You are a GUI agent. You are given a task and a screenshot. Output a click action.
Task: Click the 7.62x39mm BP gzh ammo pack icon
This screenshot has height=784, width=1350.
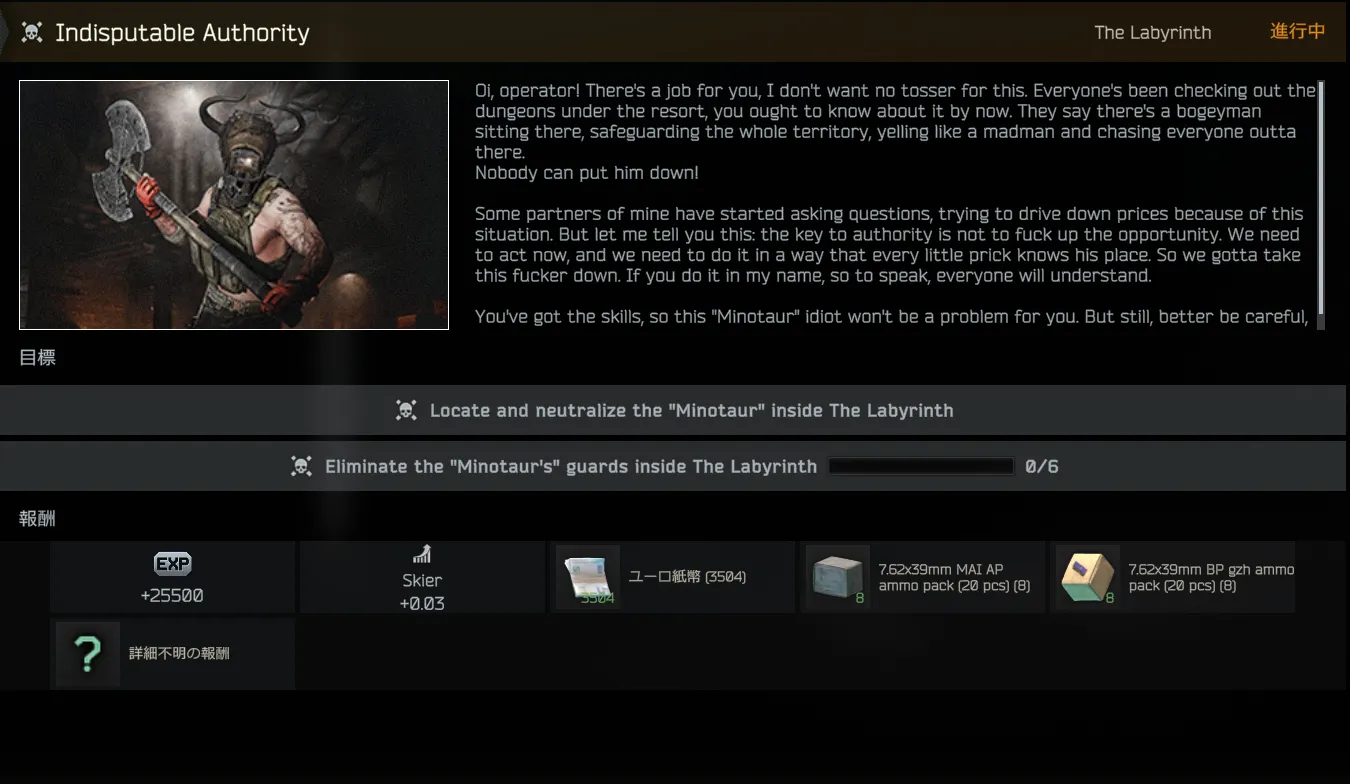coord(1088,577)
